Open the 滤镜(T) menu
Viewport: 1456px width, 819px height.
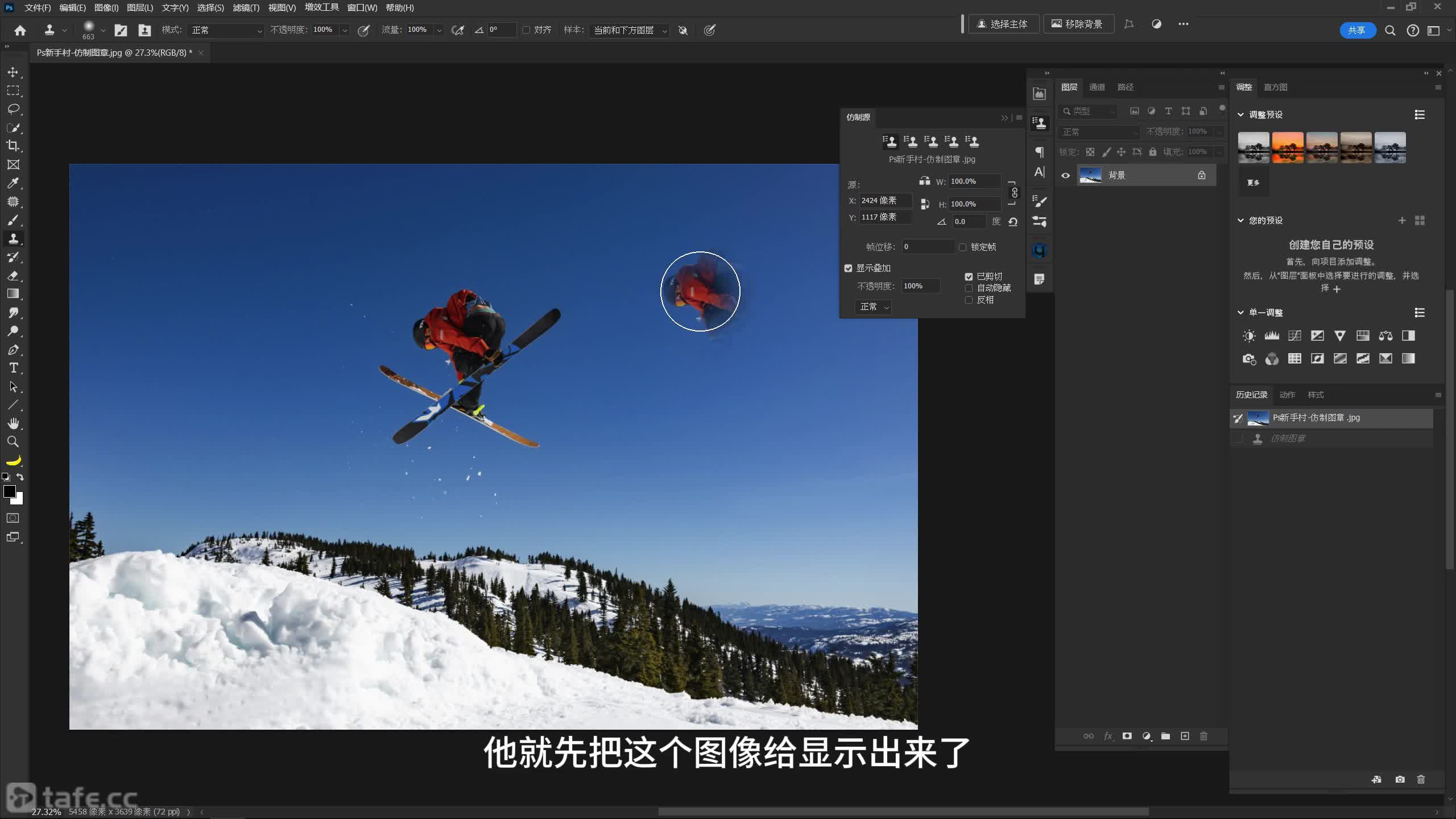246,7
